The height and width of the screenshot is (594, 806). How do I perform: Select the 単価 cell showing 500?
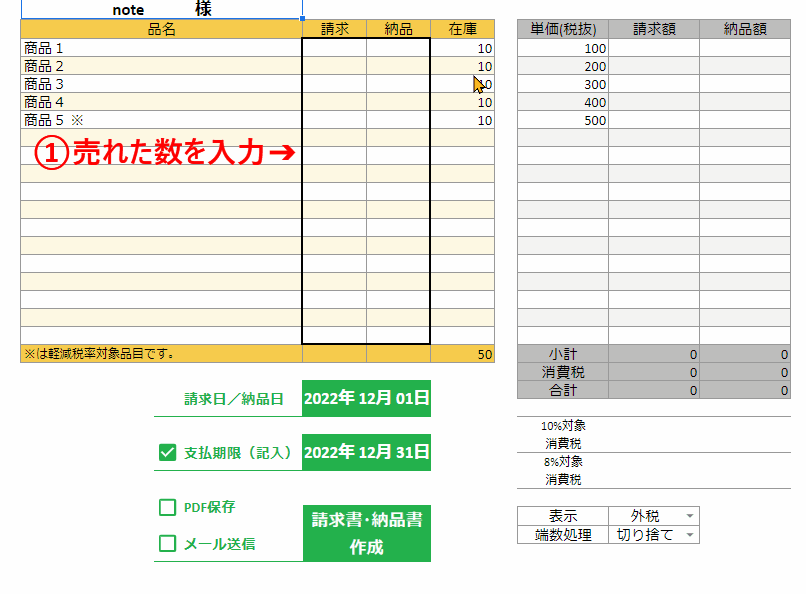(x=562, y=120)
